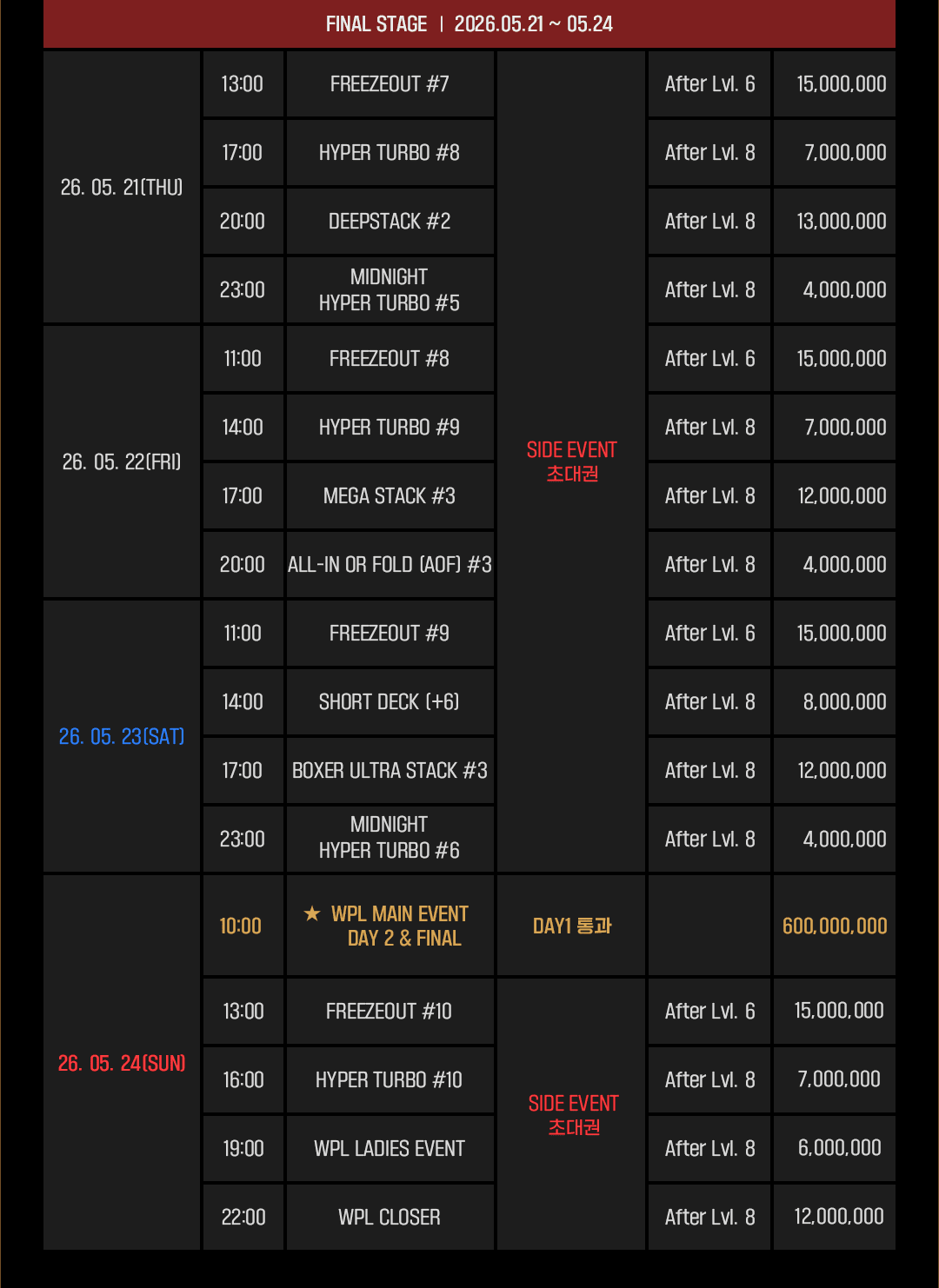939x1288 pixels.
Task: Select the 10:00 main event time
Action: [241, 926]
